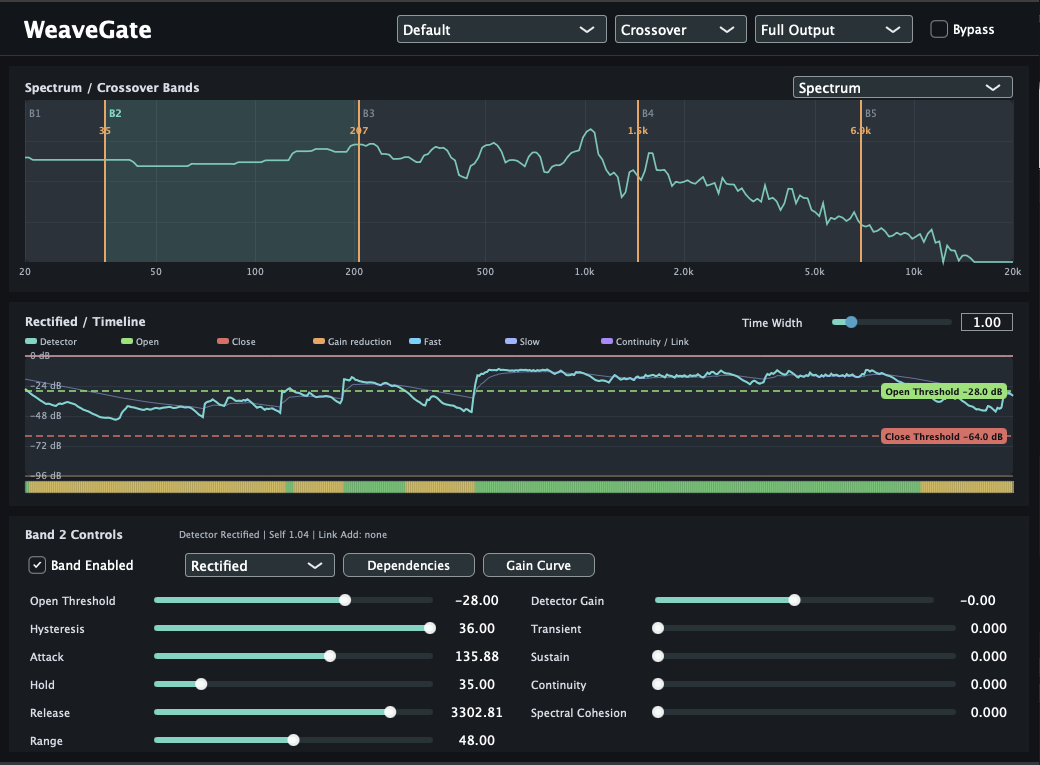1040x765 pixels.
Task: Adjust the Time Width slider handle
Action: [851, 322]
